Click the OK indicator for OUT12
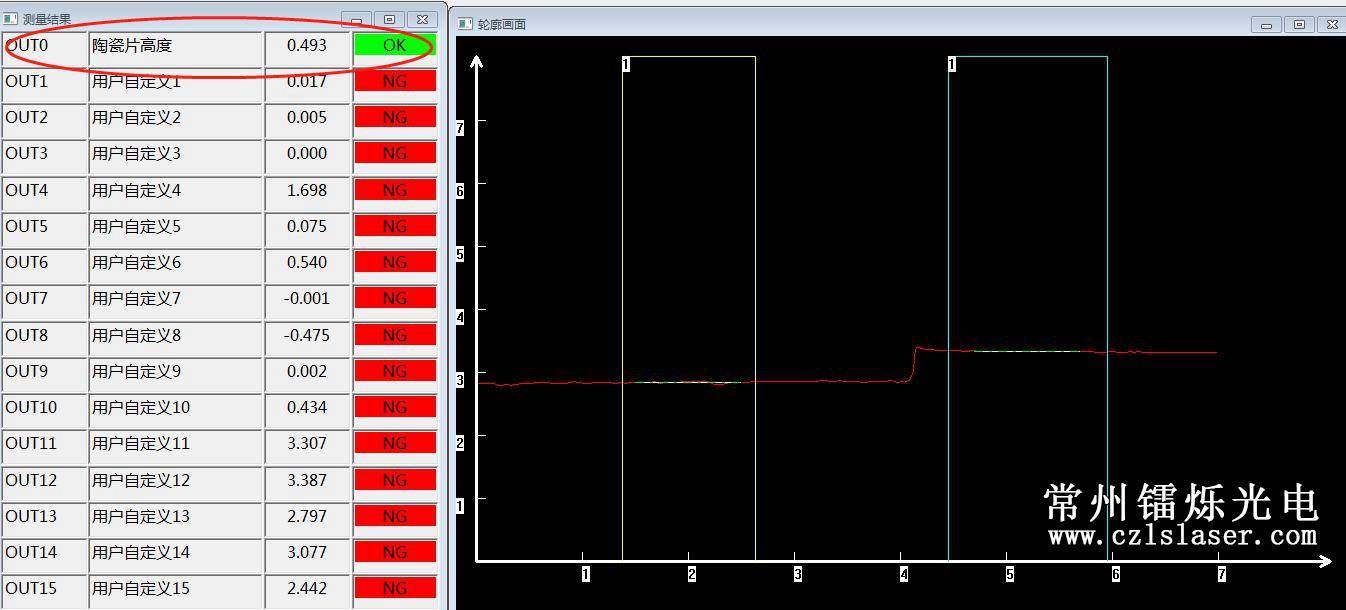 [394, 480]
